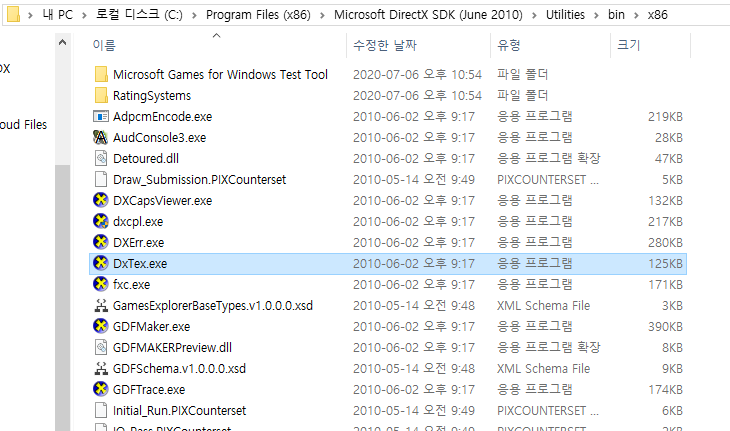Select the DXErr.exe file name
The height and width of the screenshot is (431, 730).
coord(139,242)
